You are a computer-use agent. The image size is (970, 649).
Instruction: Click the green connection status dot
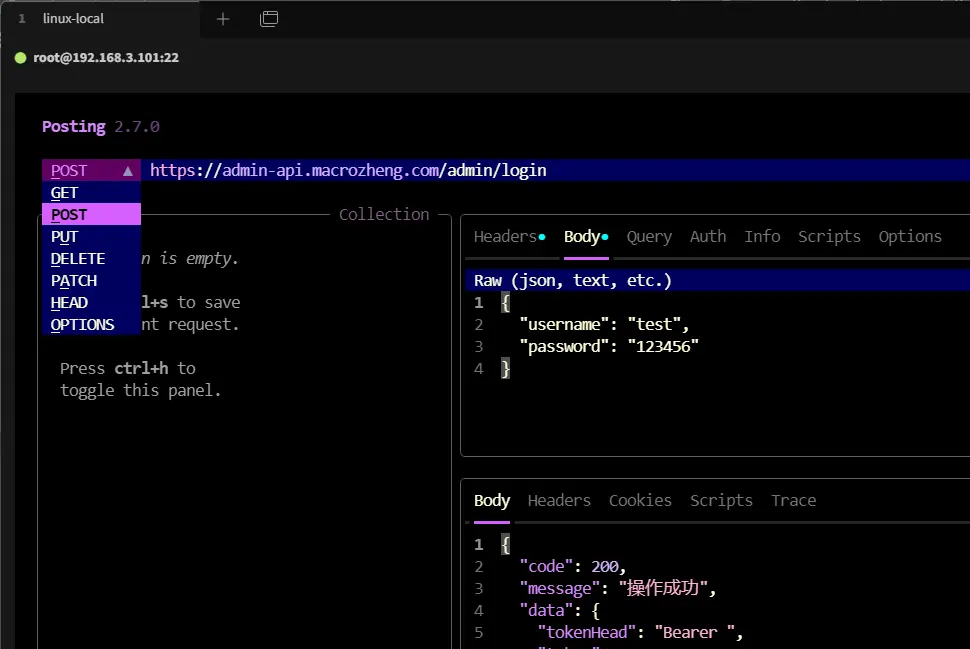20,58
